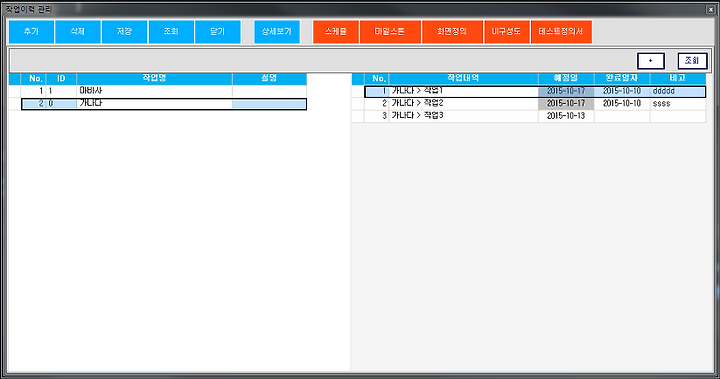Click empty 설명 cell of 가나다 row

click(x=269, y=104)
